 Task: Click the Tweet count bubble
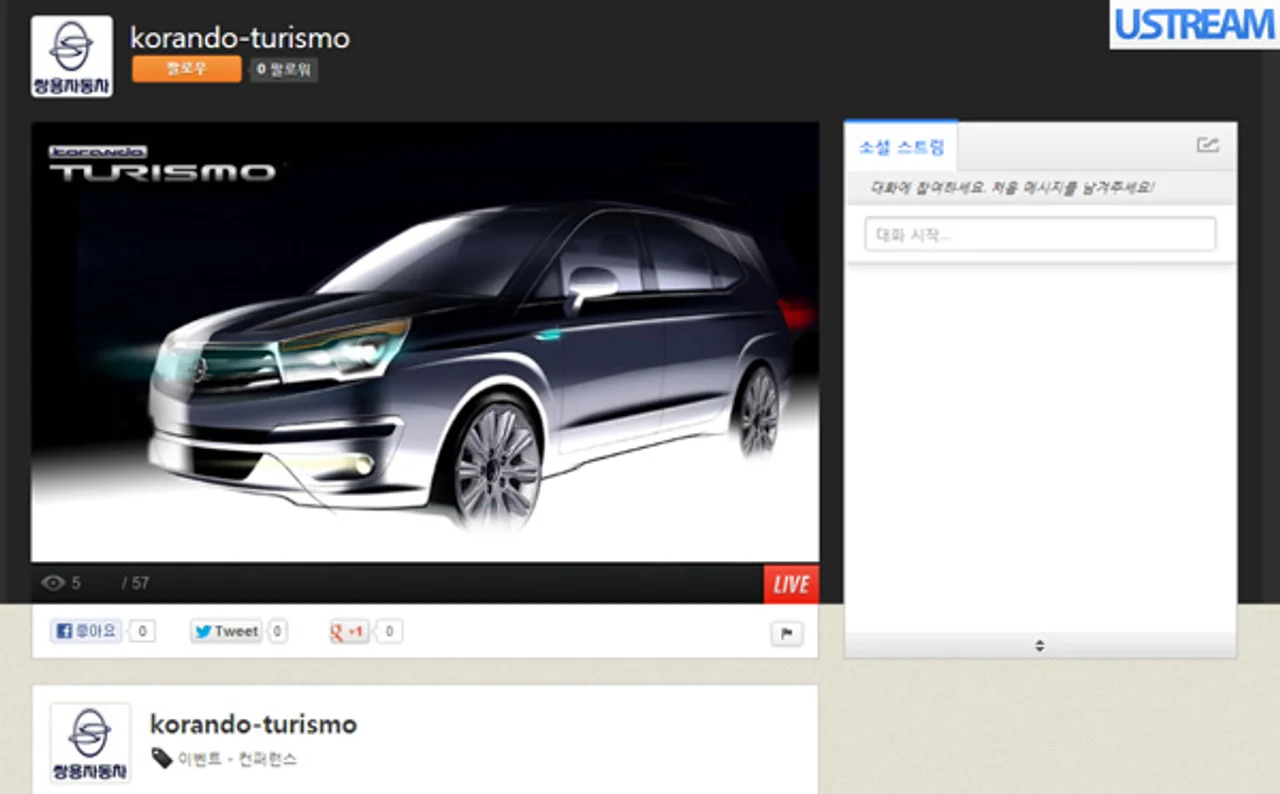tap(277, 631)
